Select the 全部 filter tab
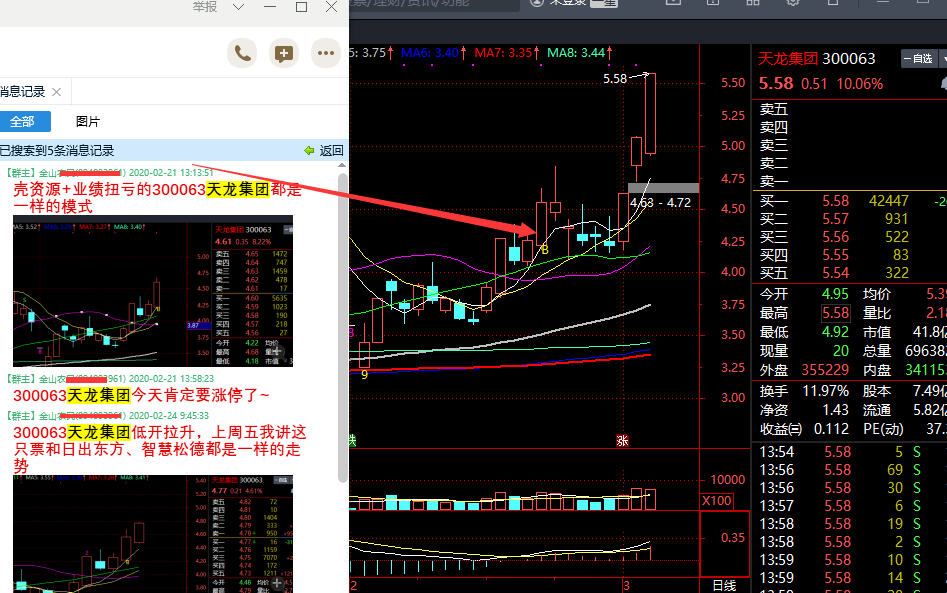The height and width of the screenshot is (593, 947). tap(23, 121)
